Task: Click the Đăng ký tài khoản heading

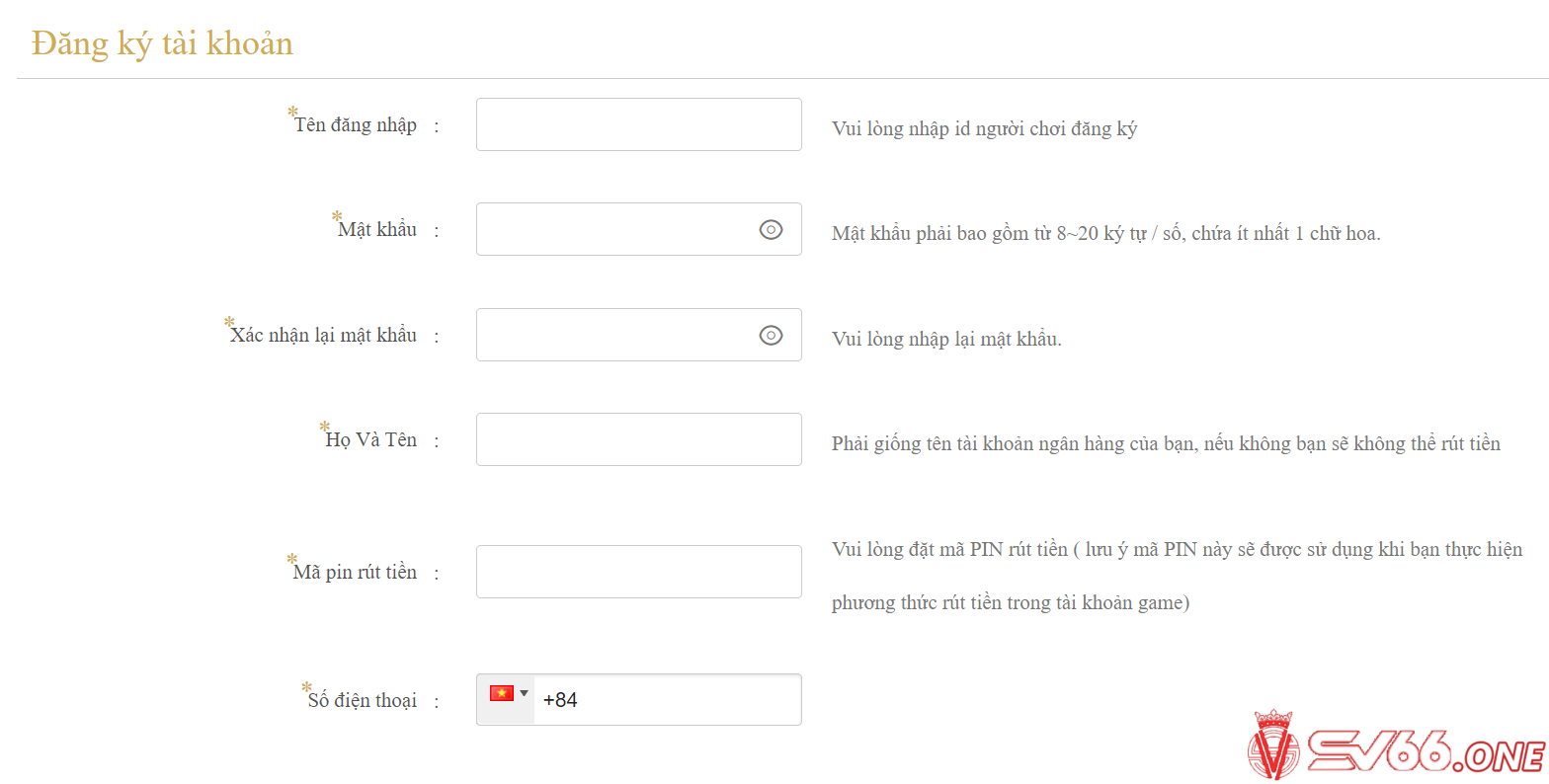Action: pyautogui.click(x=162, y=43)
